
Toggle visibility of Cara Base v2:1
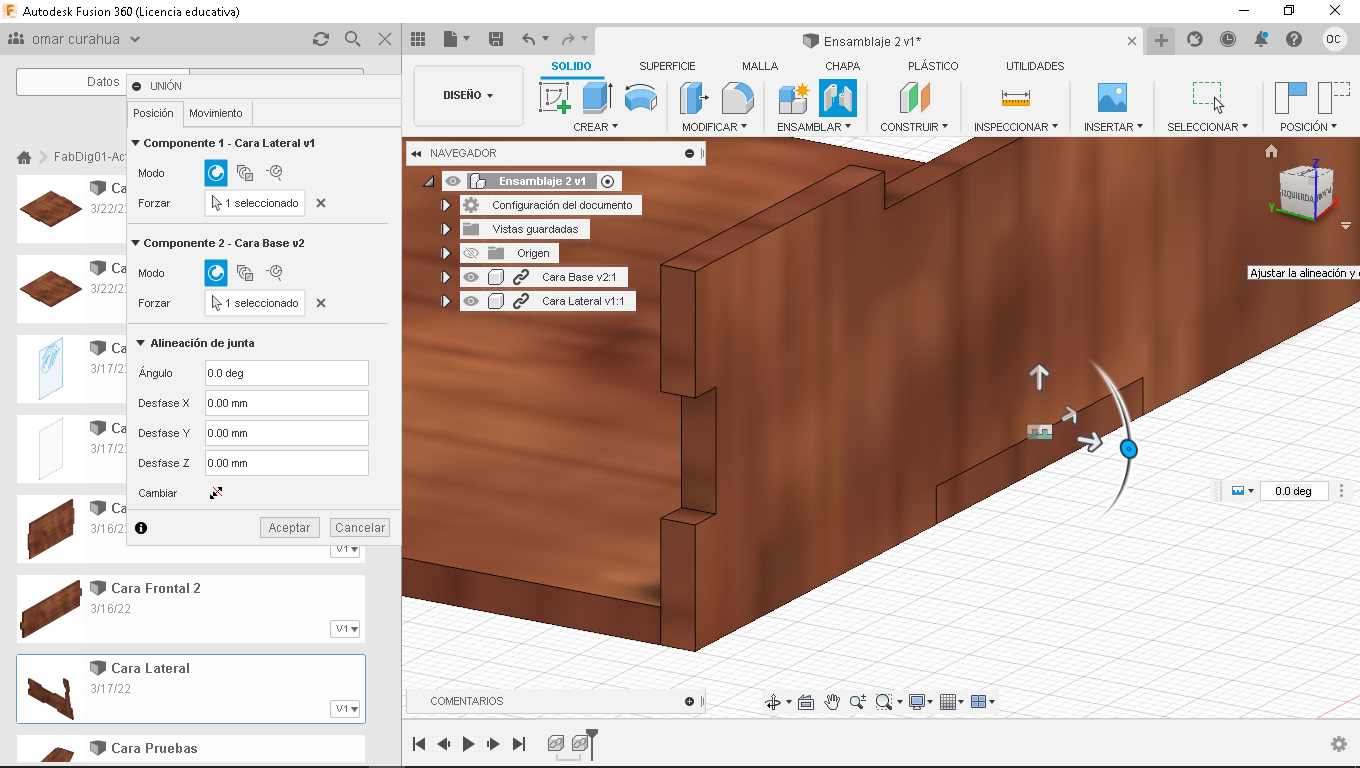tap(471, 277)
